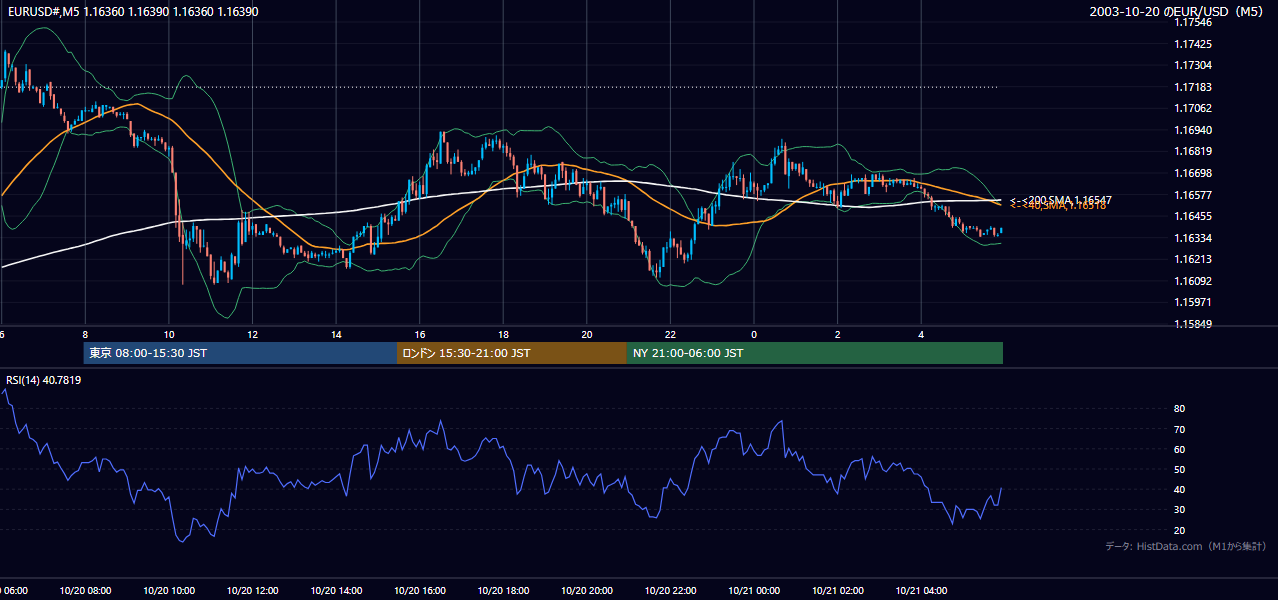The image size is (1278, 600).
Task: Select the NY 21:00-06:00 JST session bar
Action: (x=815, y=353)
